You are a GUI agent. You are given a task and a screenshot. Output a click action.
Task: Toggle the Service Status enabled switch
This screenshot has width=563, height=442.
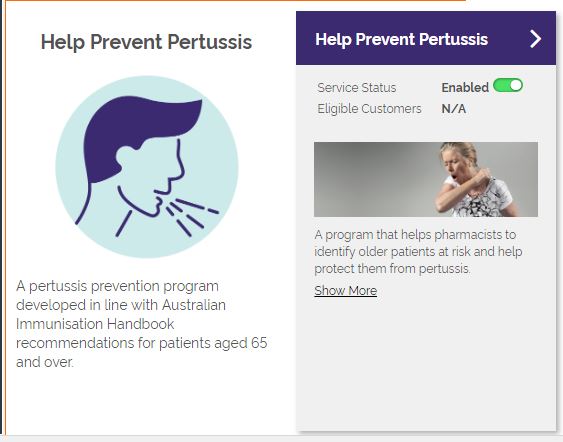coord(508,85)
